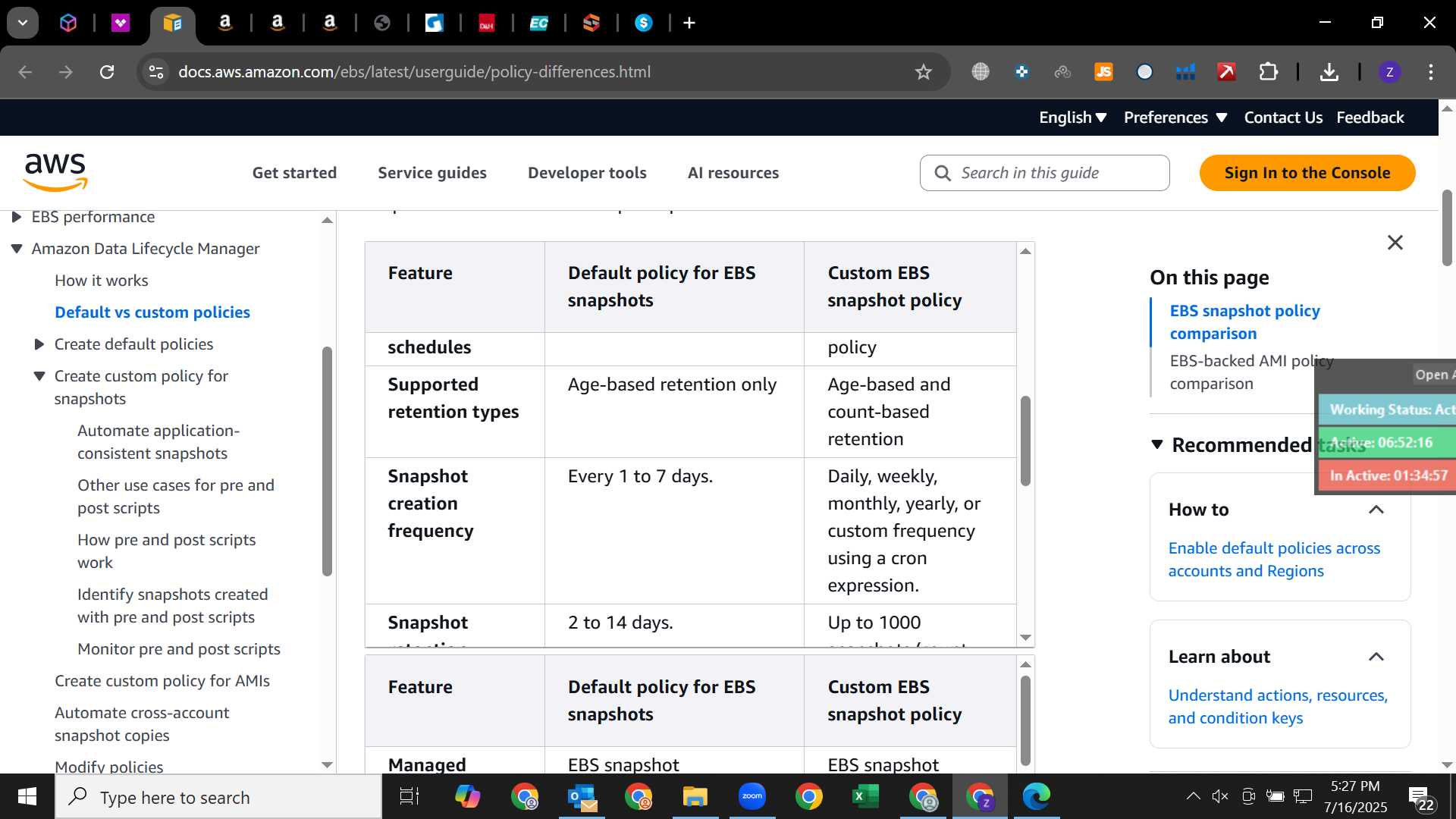Screen dimensions: 1456x819
Task: Bookmark this page with the star icon
Action: click(x=923, y=72)
